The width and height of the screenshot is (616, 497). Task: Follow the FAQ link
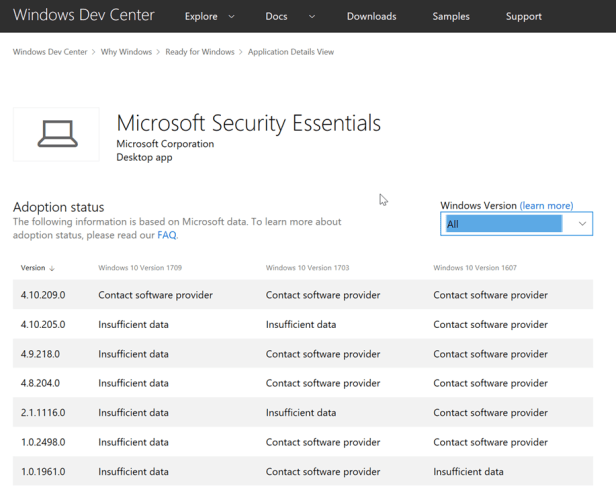(x=166, y=235)
